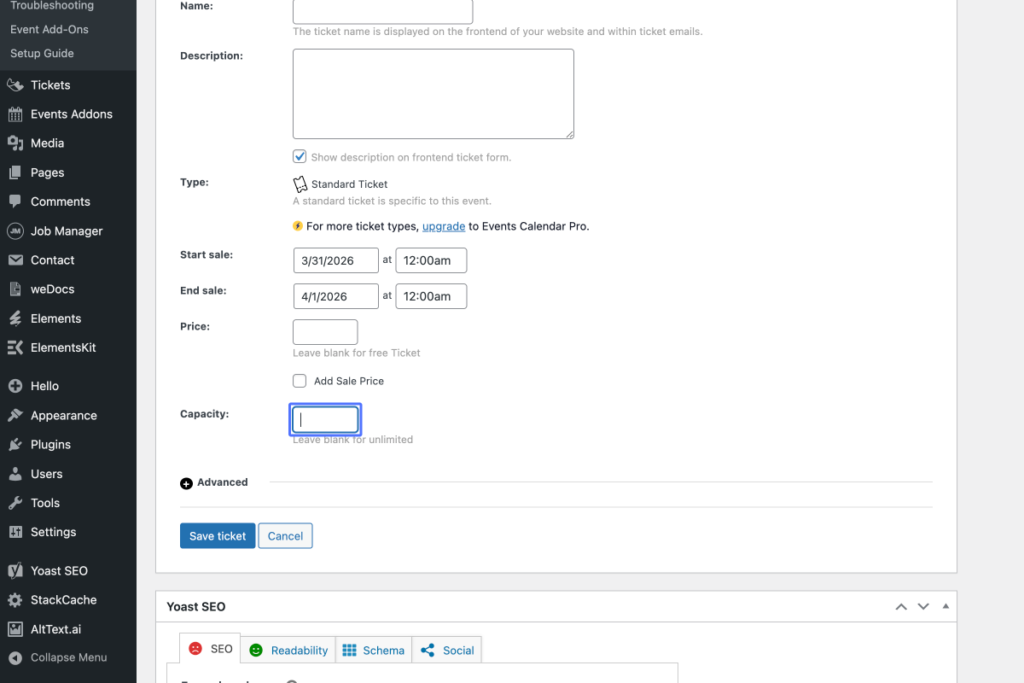Open the End sale time picker
1024x683 pixels.
click(x=431, y=296)
